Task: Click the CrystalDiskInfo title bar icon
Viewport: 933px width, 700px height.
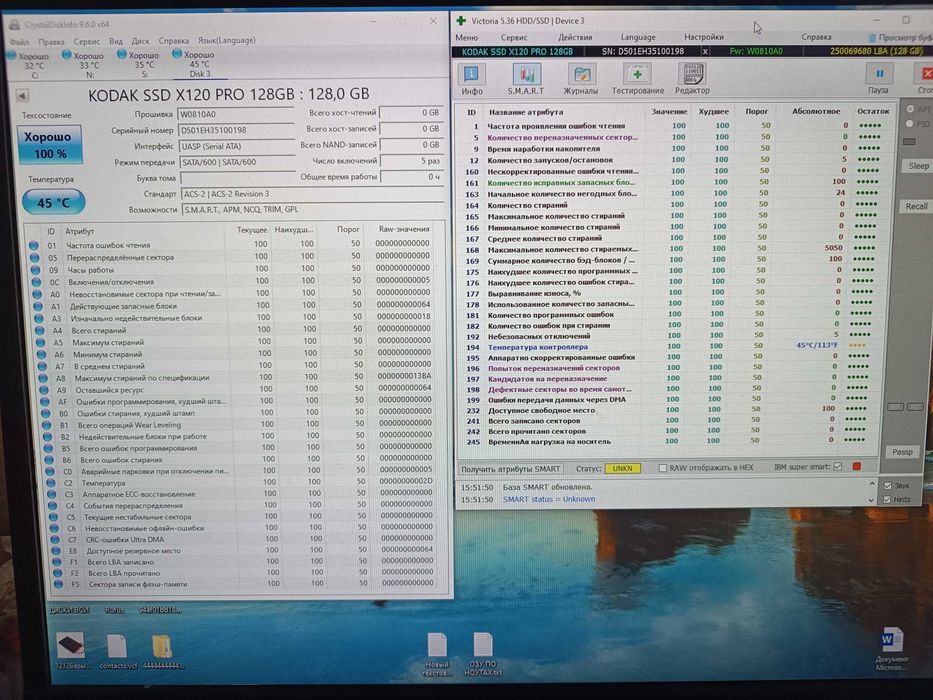Action: (x=15, y=24)
